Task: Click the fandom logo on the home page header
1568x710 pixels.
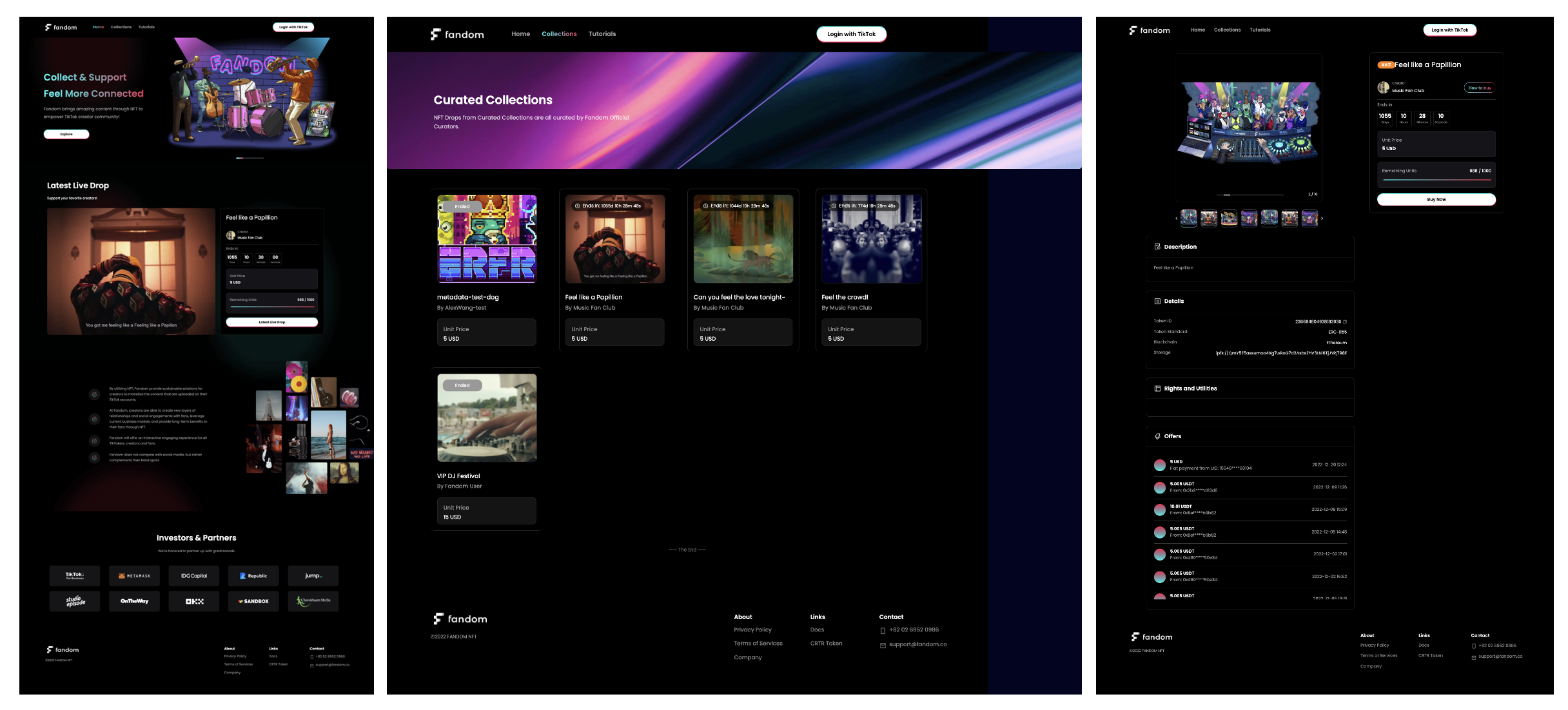Action: pyautogui.click(x=61, y=27)
